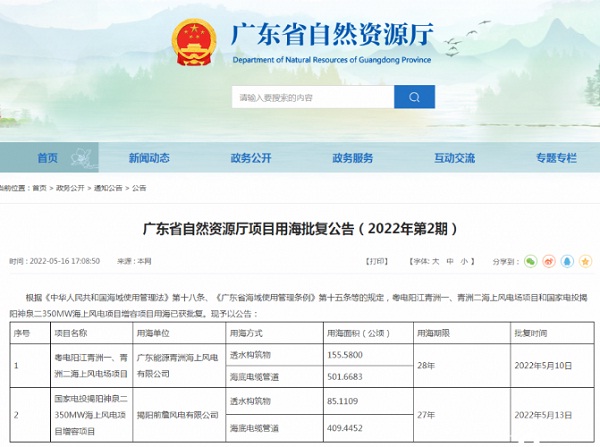Click table header 用海期限
The height and width of the screenshot is (447, 600).
point(433,333)
